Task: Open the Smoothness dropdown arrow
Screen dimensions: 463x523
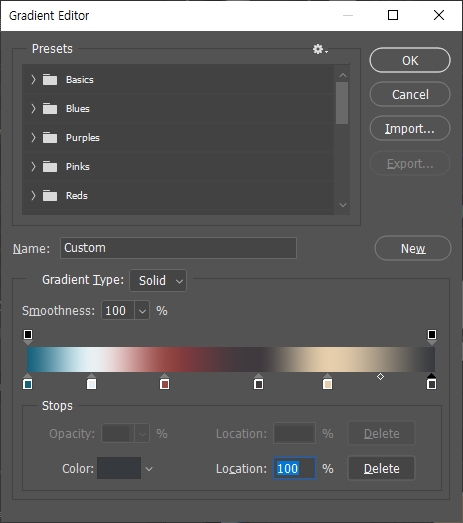Action: [x=142, y=311]
